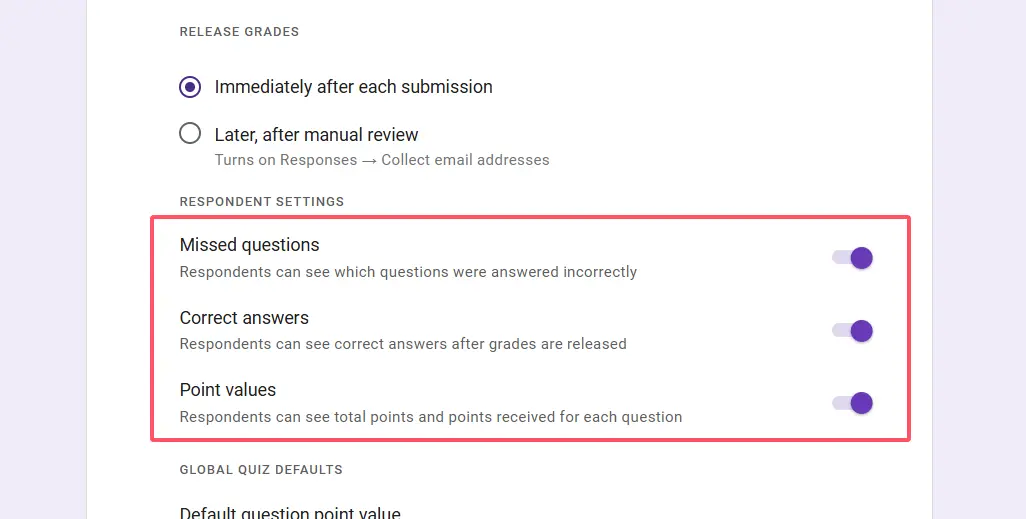Click the "Later, after manual review" label text
This screenshot has width=1026, height=519.
coord(316,134)
